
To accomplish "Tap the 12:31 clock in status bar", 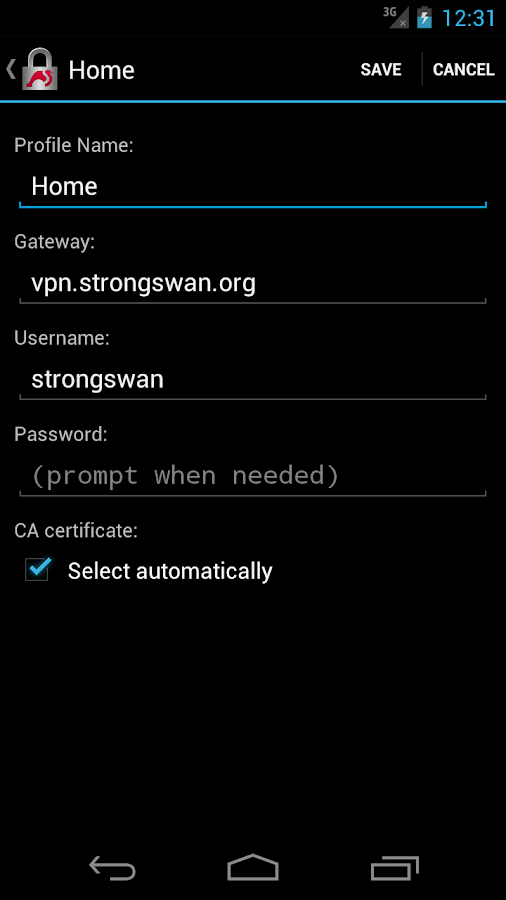I will [x=468, y=18].
